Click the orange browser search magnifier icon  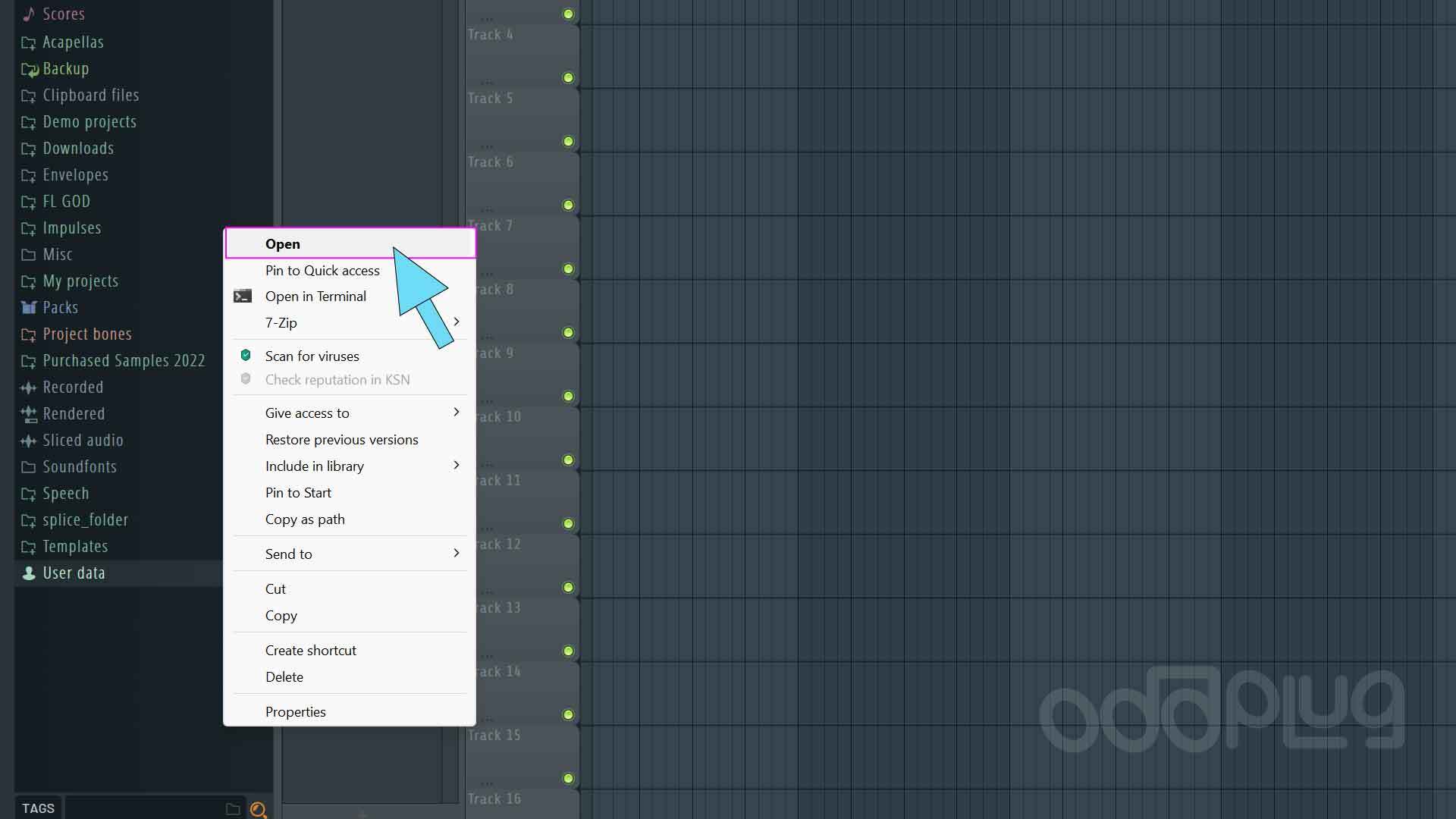[x=258, y=810]
